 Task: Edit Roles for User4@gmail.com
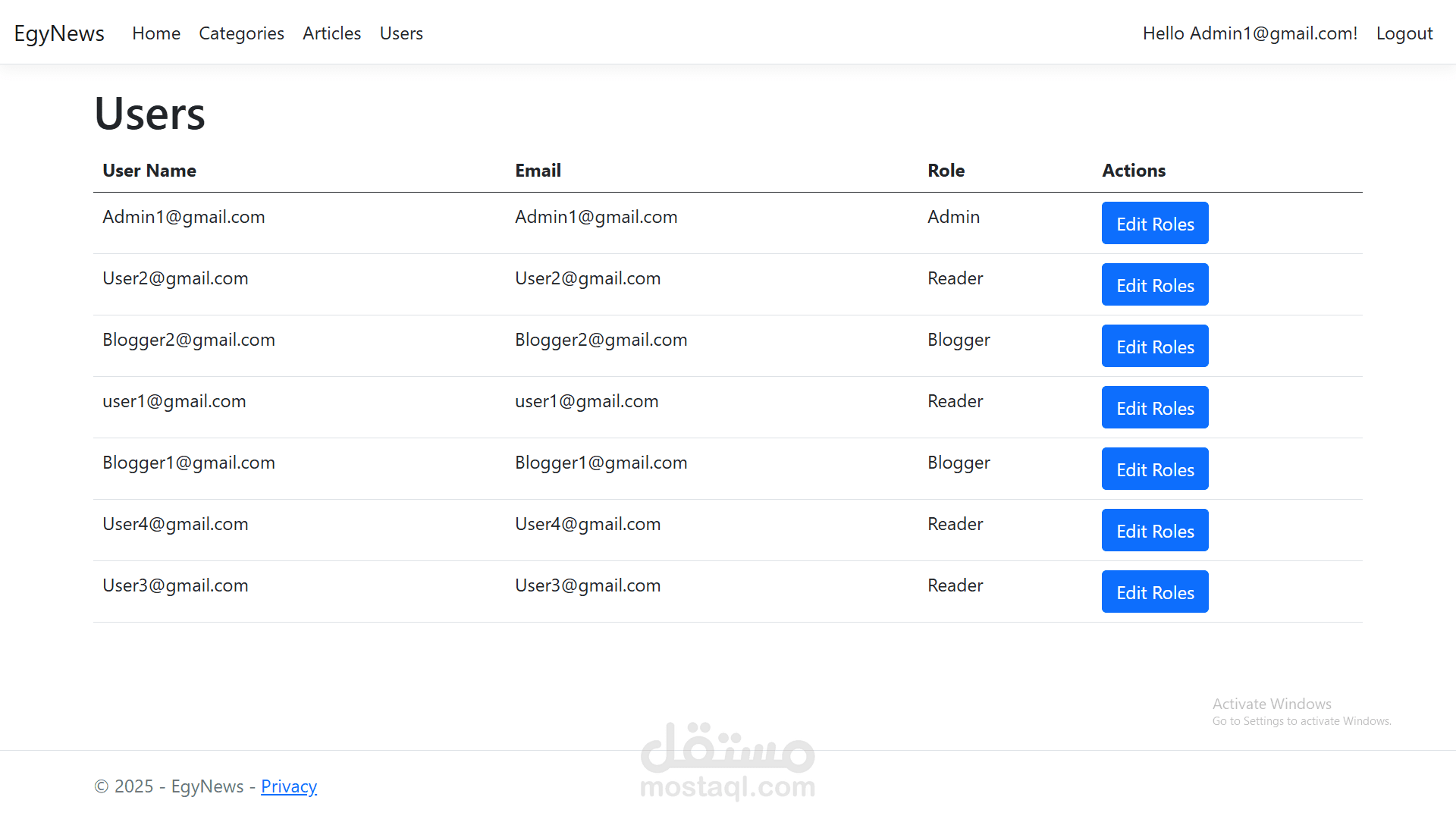tap(1154, 531)
